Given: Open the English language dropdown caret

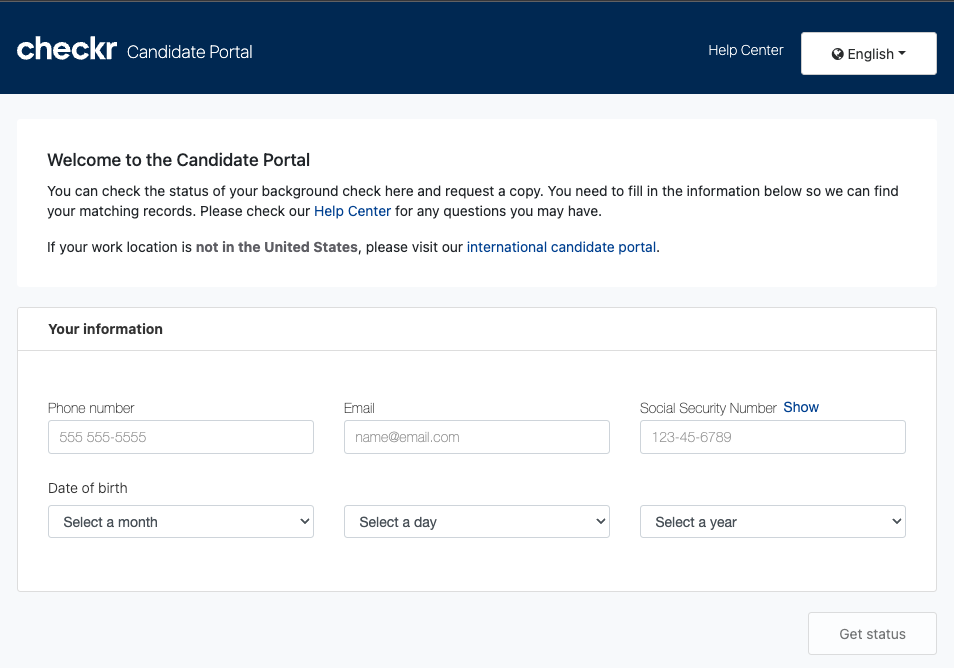Looking at the screenshot, I should pos(902,54).
